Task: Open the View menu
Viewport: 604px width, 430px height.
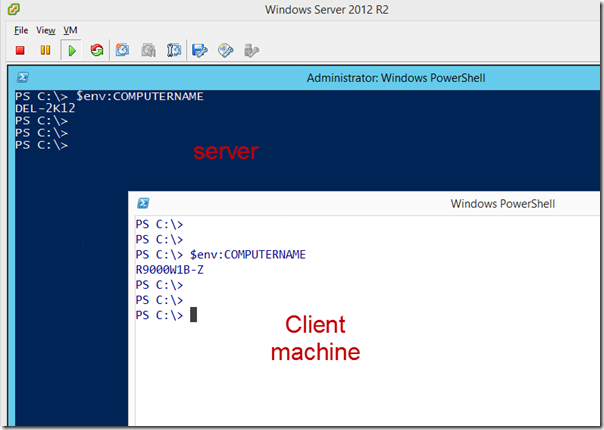Action: point(45,30)
